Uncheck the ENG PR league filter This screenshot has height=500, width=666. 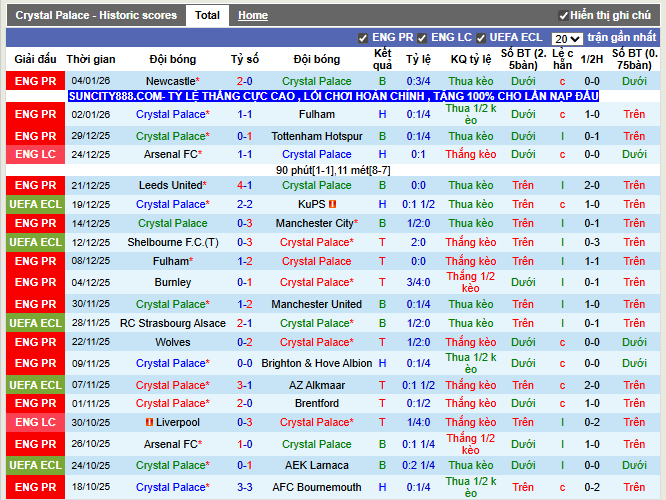[363, 38]
